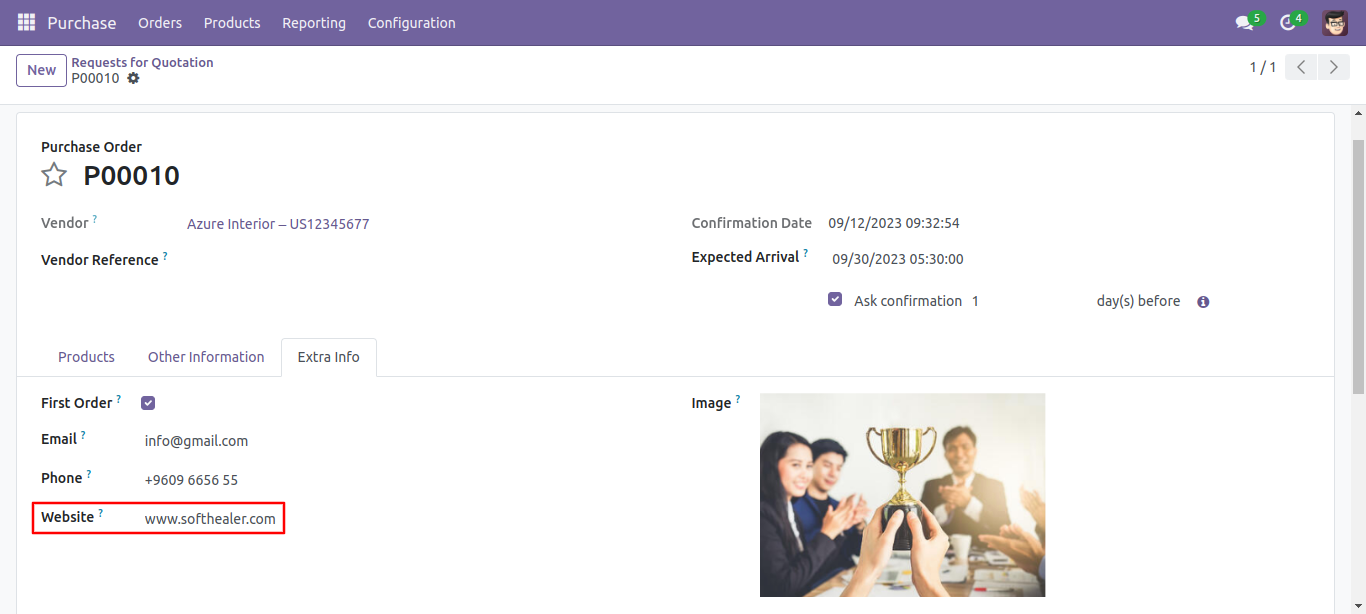Image resolution: width=1366 pixels, height=614 pixels.
Task: Open vendor Azure Interior – US12345677 link
Action: click(278, 224)
